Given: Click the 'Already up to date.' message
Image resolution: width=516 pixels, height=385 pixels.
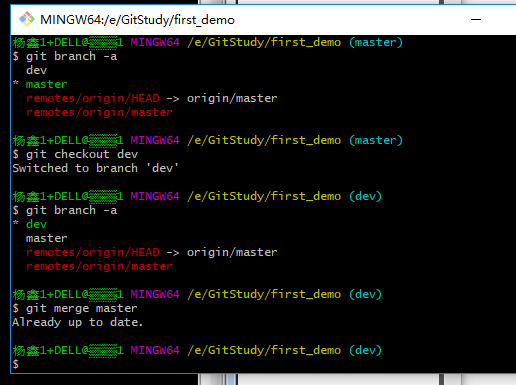Looking at the screenshot, I should click(78, 322).
